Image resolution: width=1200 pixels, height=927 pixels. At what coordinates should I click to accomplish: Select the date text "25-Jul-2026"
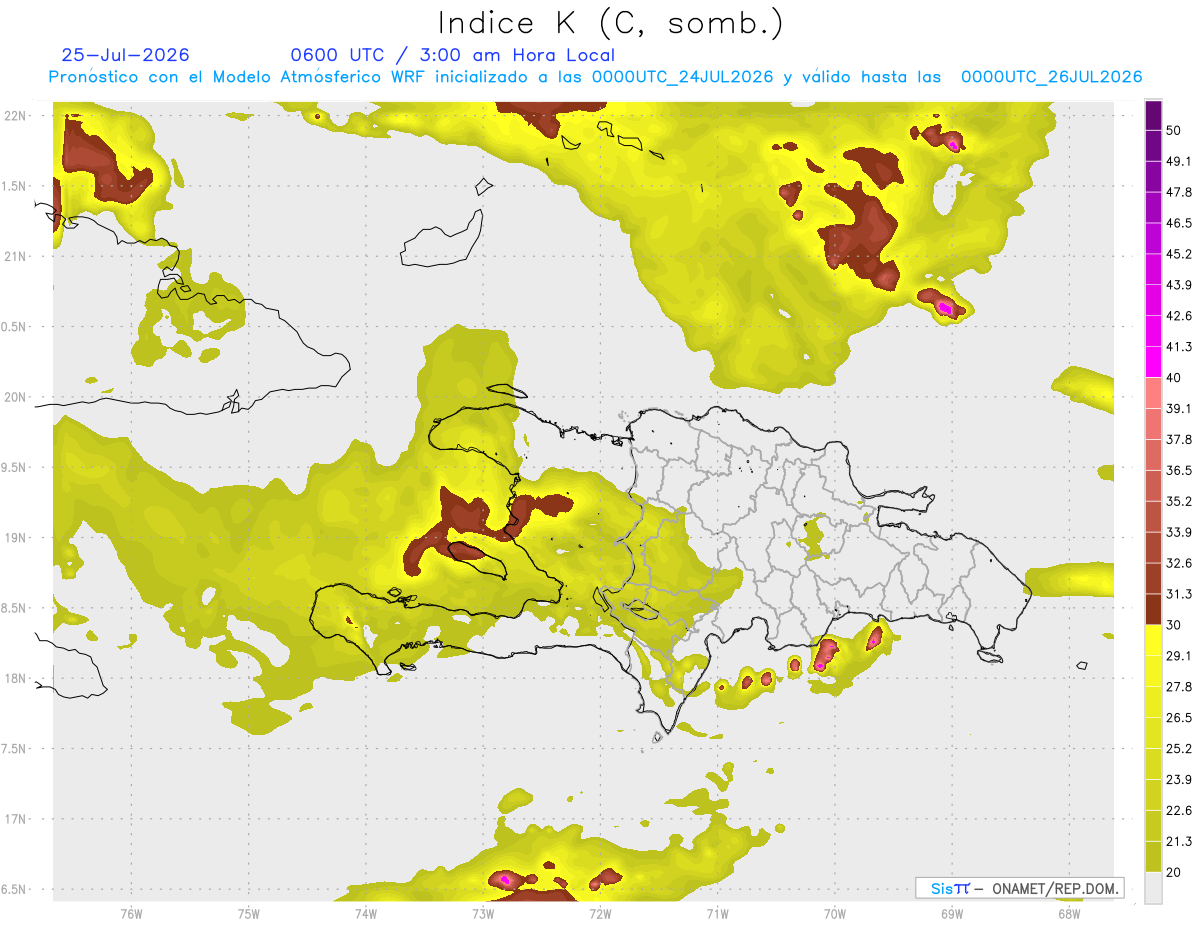pos(125,55)
